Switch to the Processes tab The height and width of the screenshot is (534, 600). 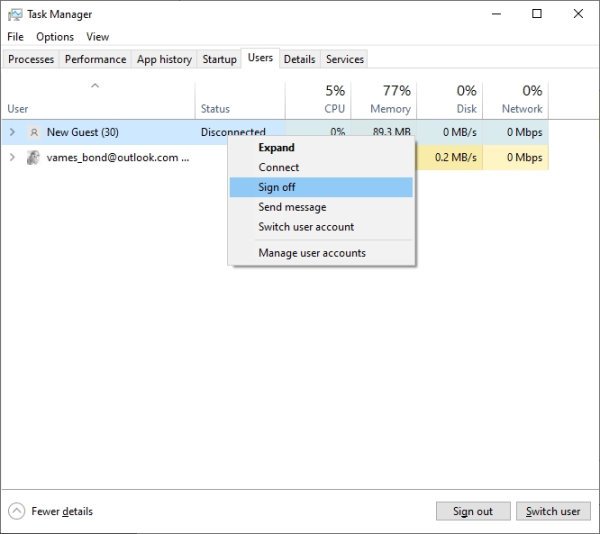31,59
